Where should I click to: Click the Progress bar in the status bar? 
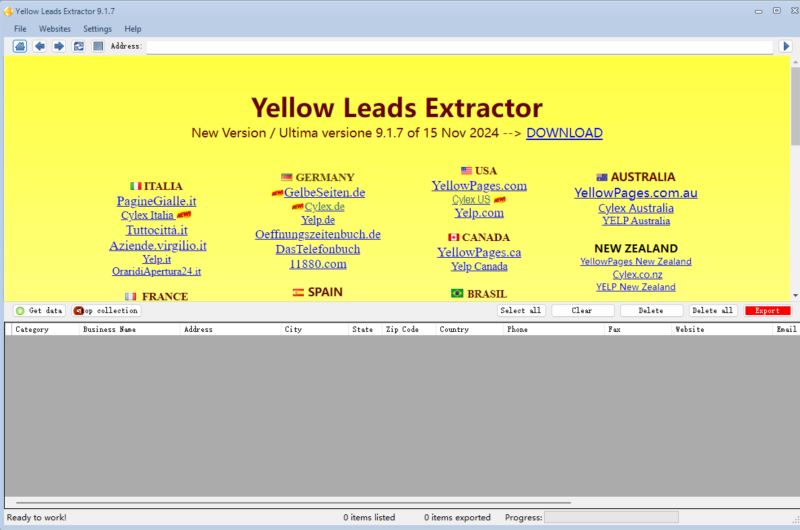pyautogui.click(x=611, y=517)
